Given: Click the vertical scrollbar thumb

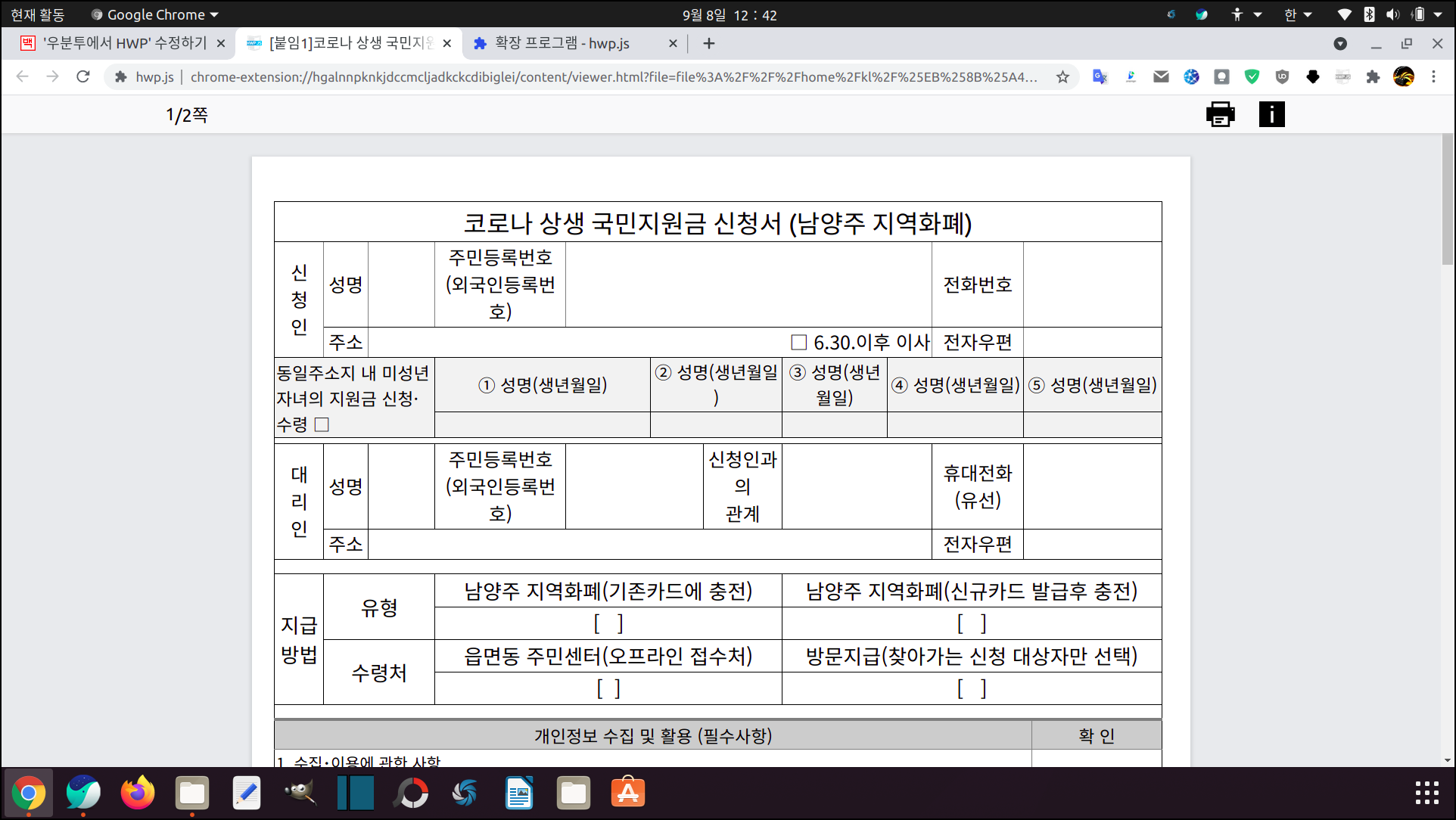Looking at the screenshot, I should tap(1447, 200).
